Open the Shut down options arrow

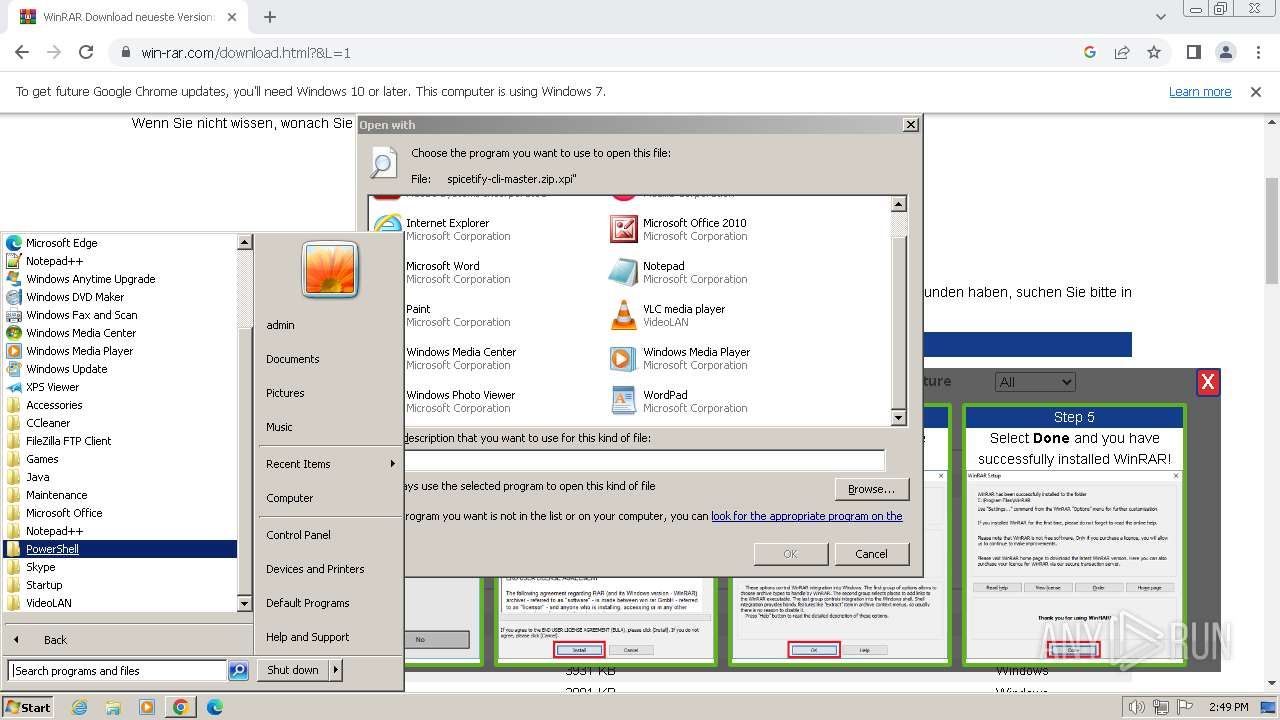[x=336, y=670]
